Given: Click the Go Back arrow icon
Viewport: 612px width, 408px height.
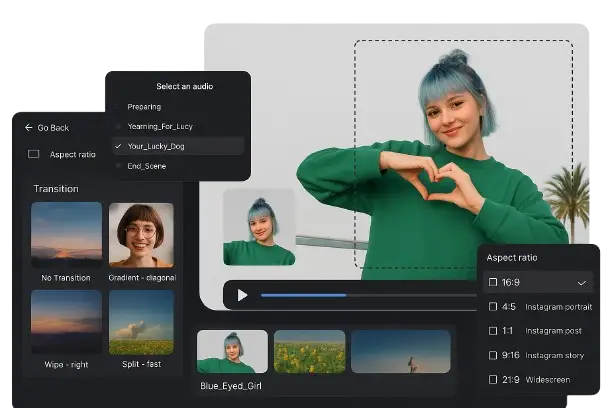Looking at the screenshot, I should coord(29,128).
